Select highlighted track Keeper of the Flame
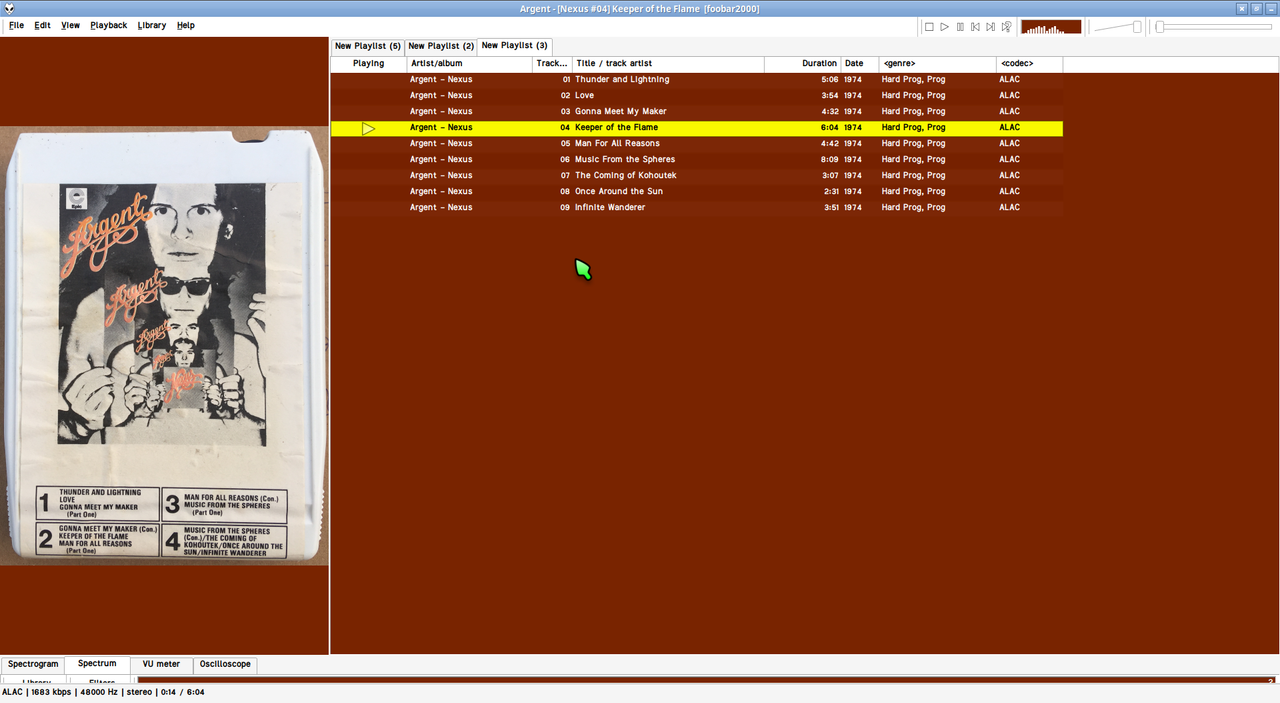This screenshot has height=703, width=1280. pos(696,128)
